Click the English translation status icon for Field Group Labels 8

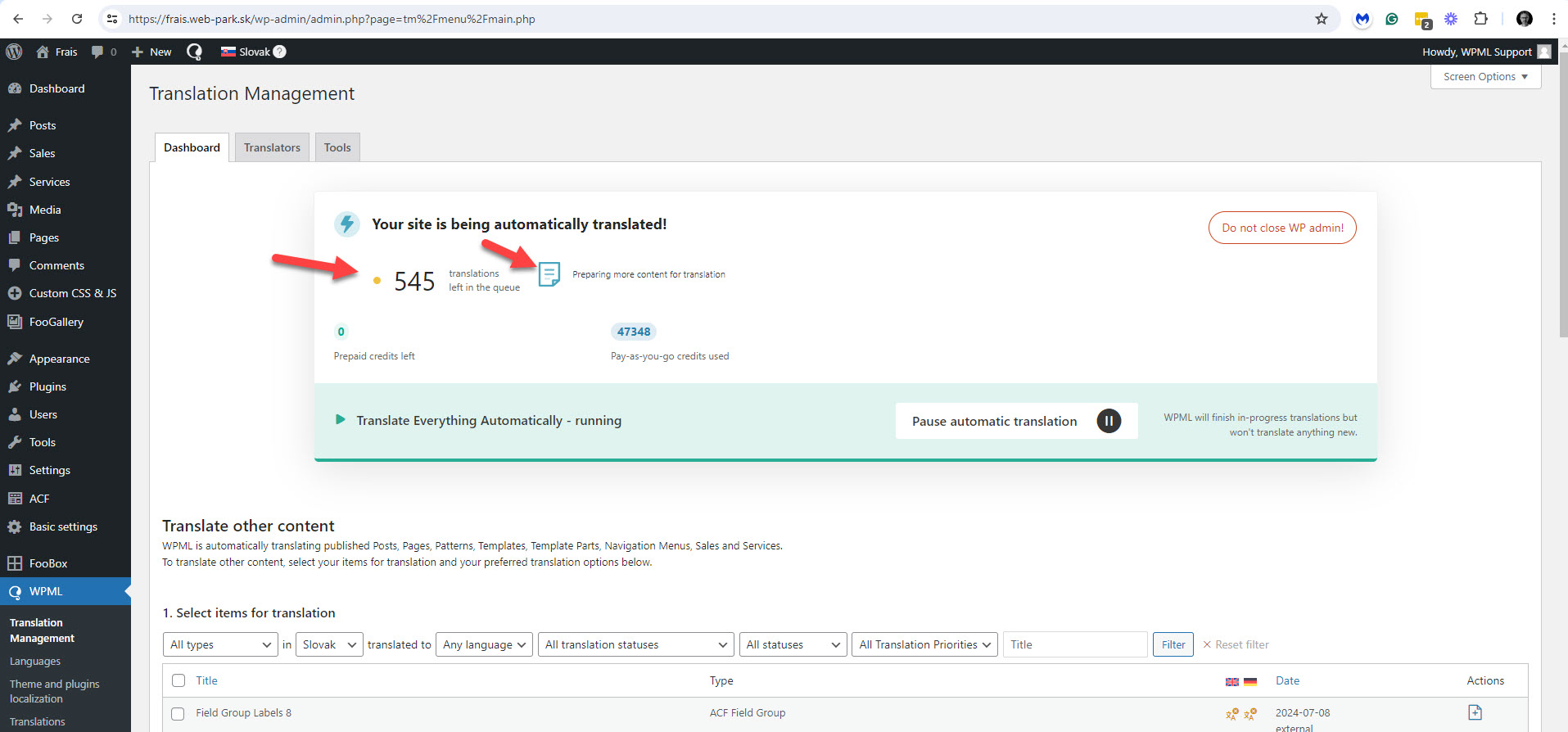1231,714
